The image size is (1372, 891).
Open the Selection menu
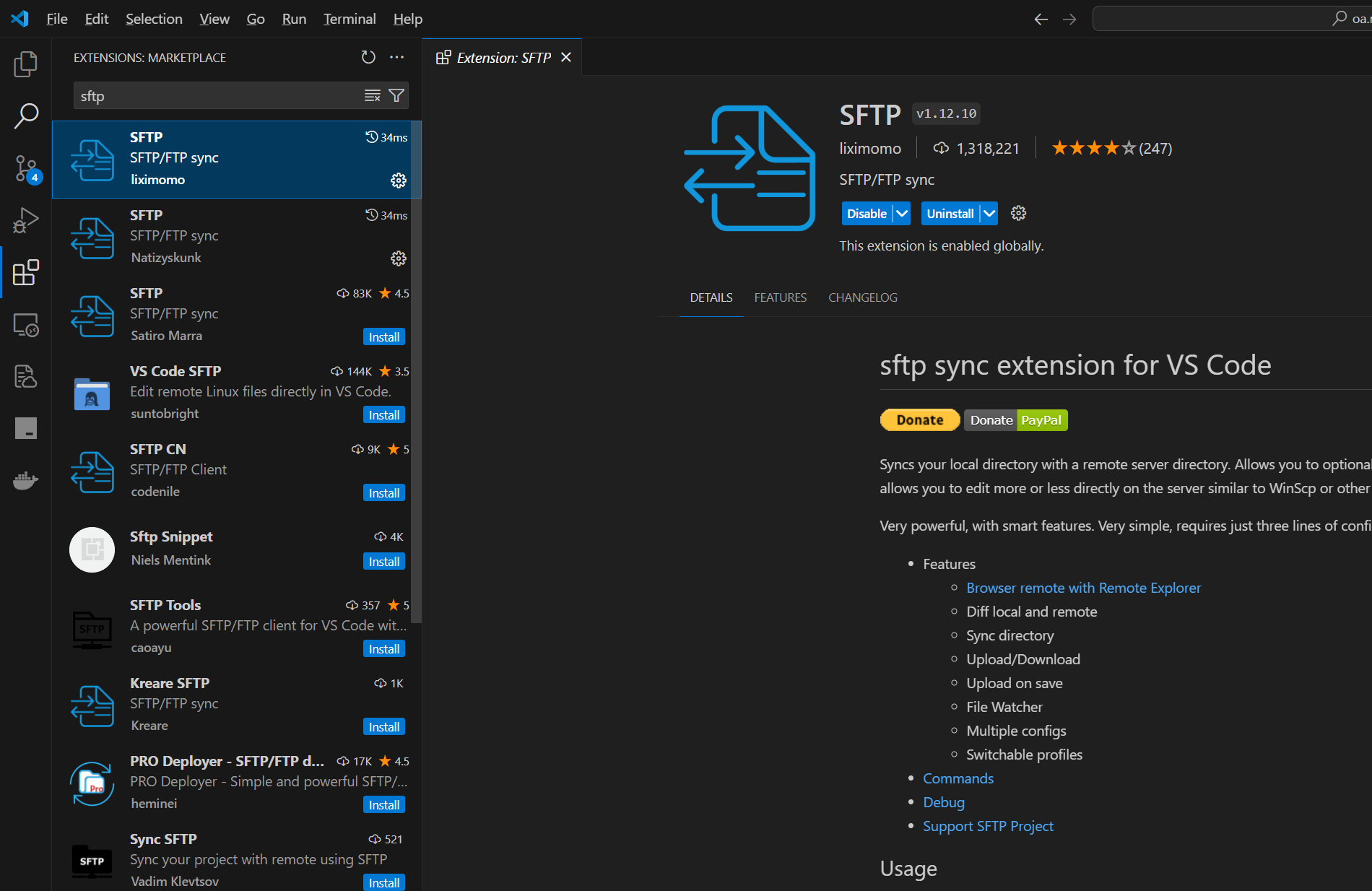(x=154, y=19)
